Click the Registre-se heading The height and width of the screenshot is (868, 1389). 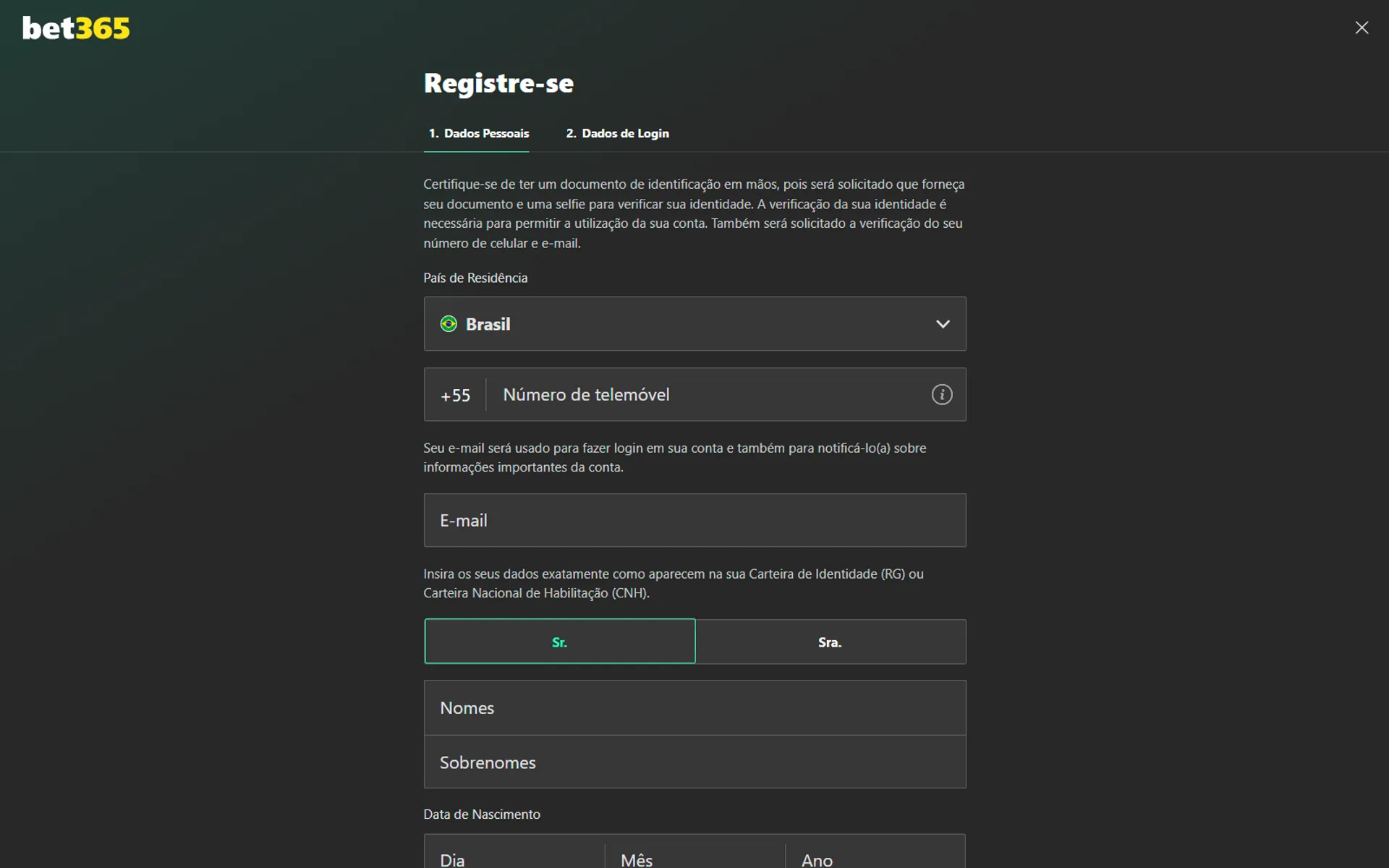(x=498, y=83)
